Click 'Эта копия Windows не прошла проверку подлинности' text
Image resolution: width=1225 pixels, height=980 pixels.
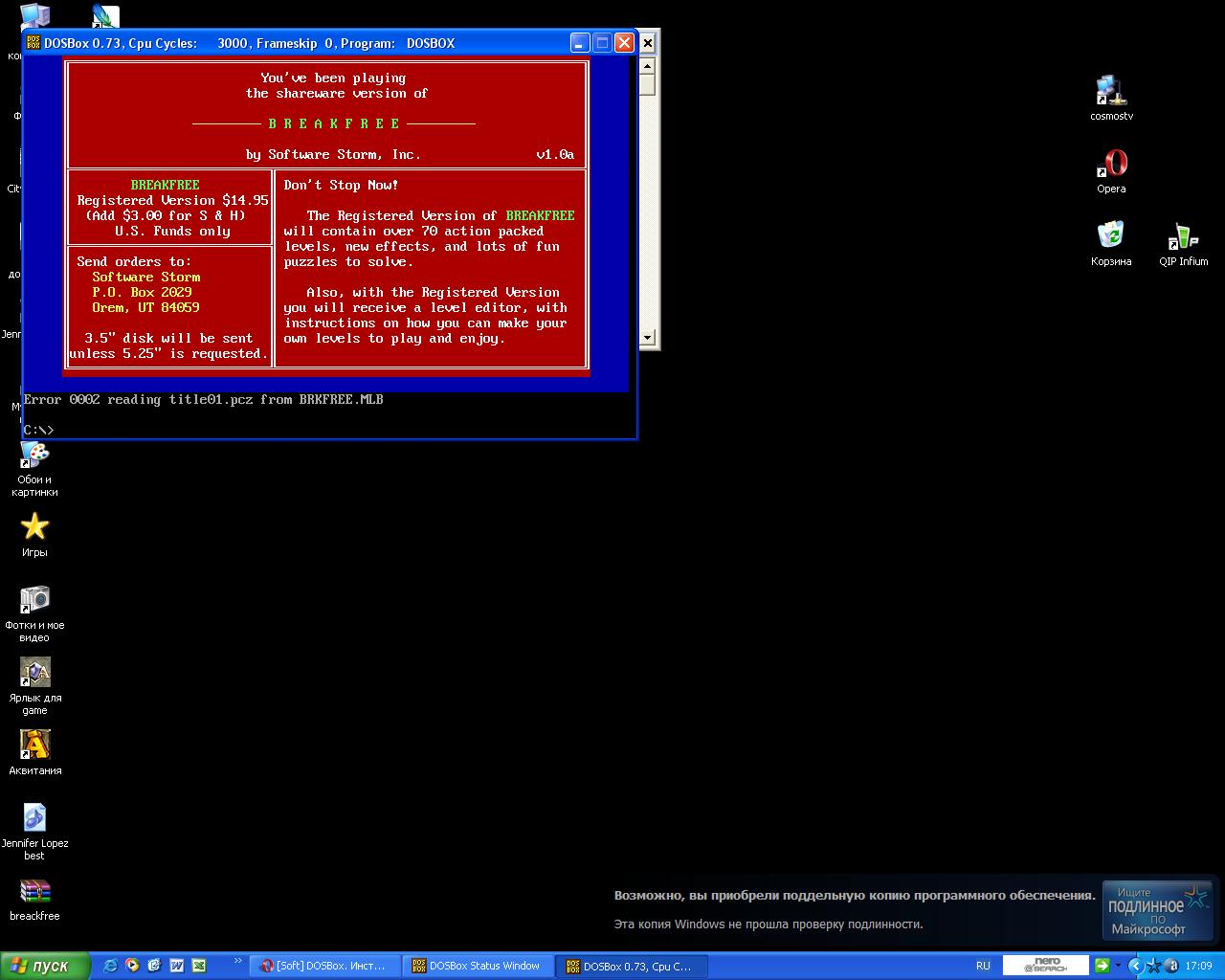(768, 924)
